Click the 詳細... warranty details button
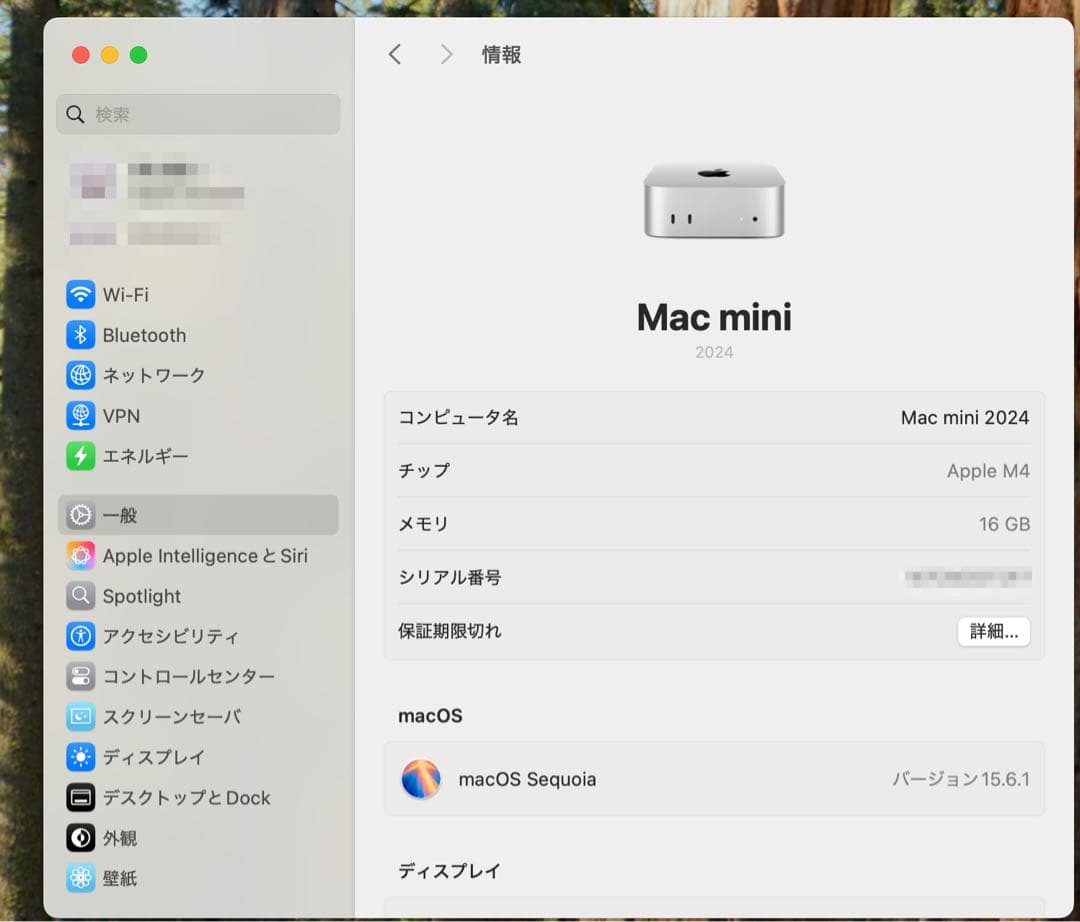The height and width of the screenshot is (922, 1080). point(993,631)
